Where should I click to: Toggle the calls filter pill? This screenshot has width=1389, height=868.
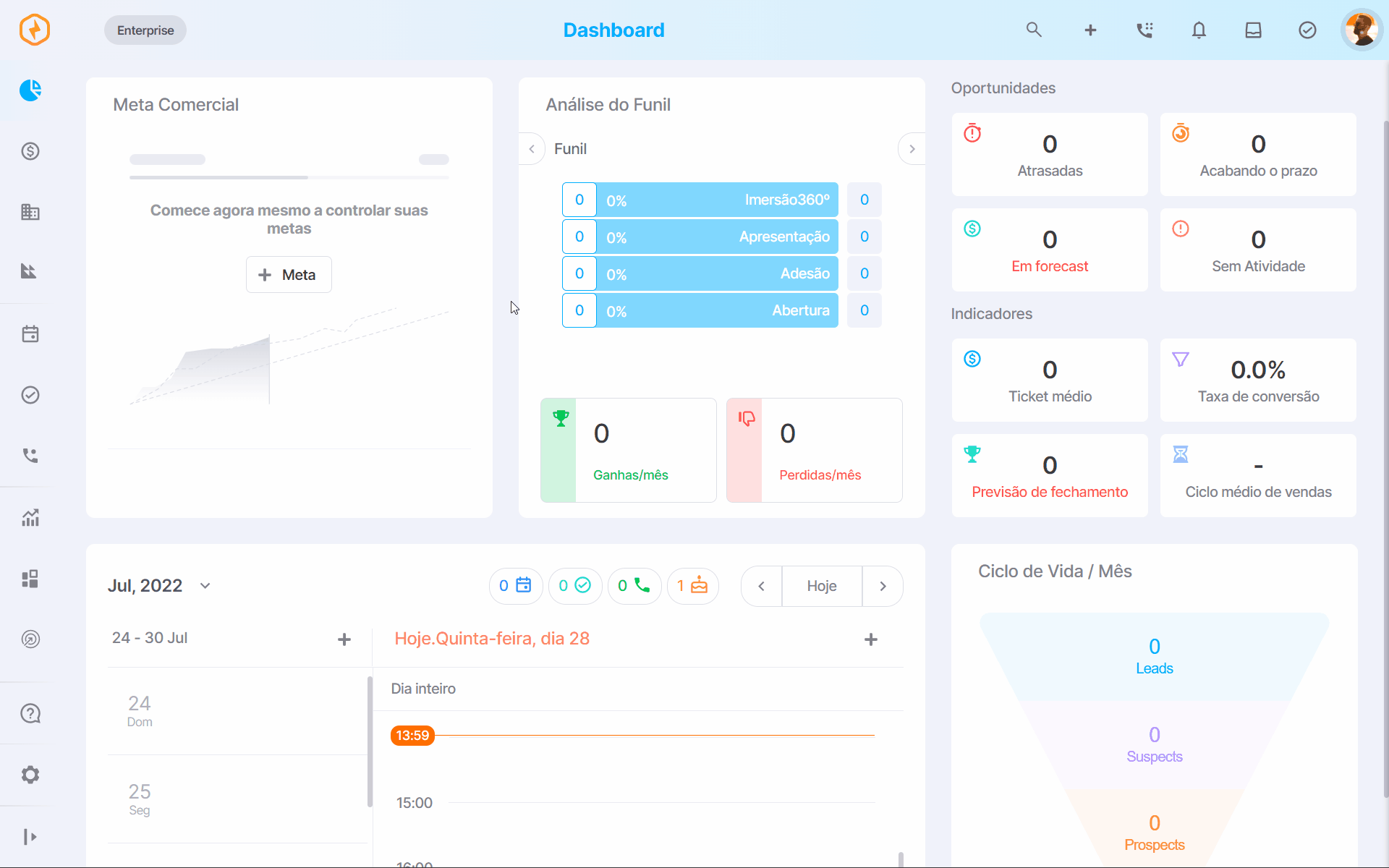[634, 585]
